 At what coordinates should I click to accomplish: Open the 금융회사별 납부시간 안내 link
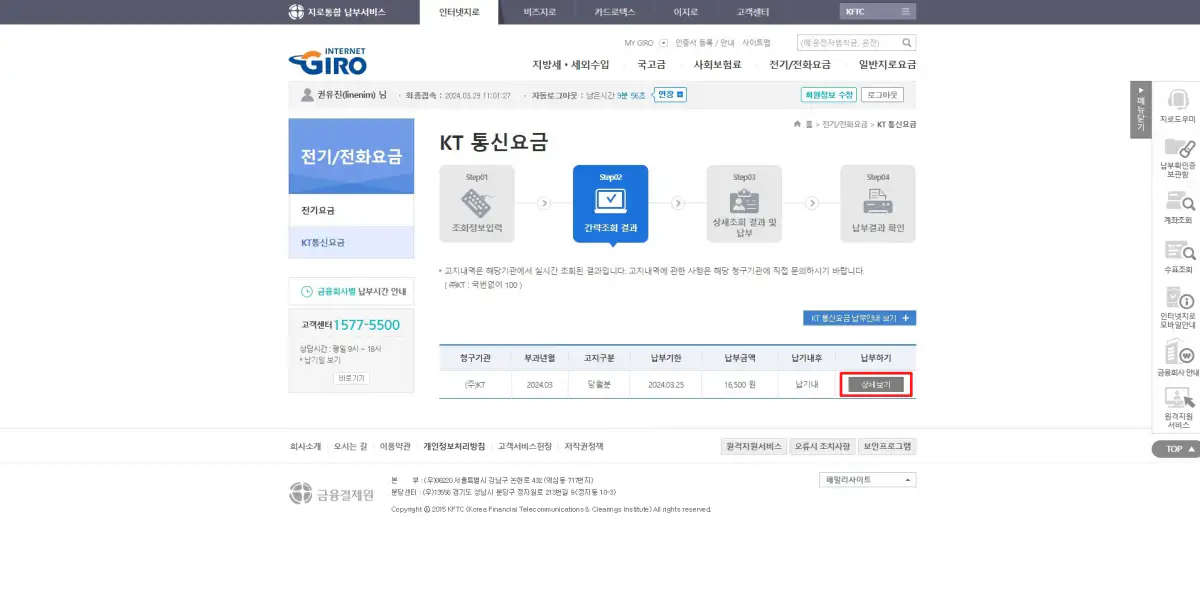click(x=351, y=292)
